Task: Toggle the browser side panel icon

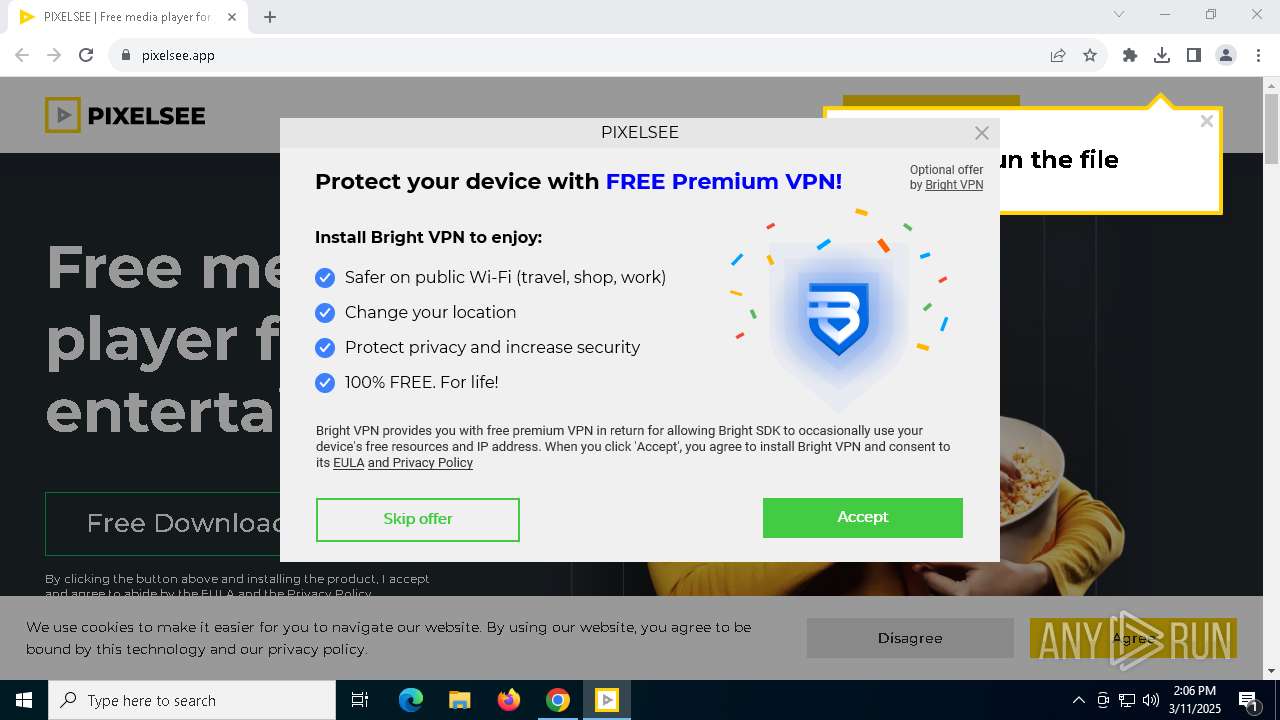Action: click(1193, 56)
